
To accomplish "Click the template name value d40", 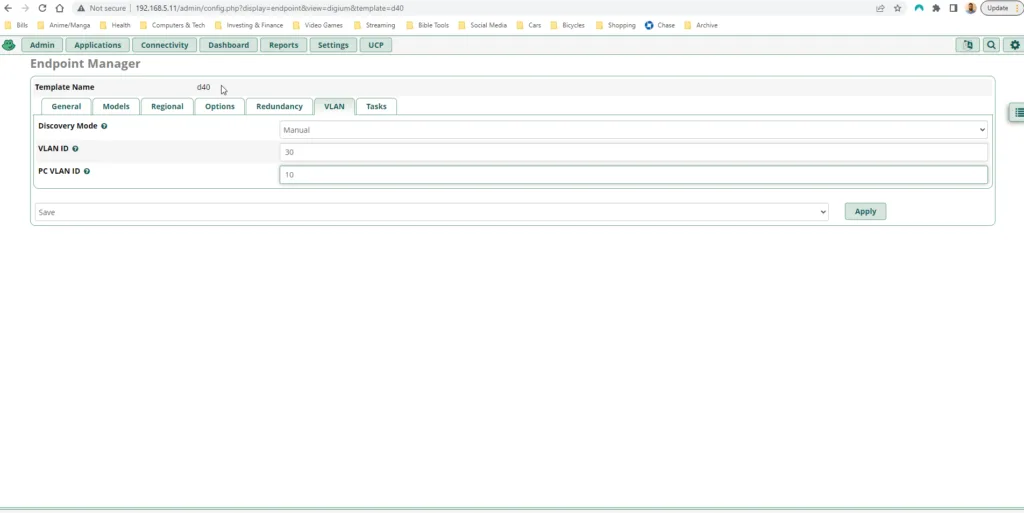I will [x=204, y=87].
